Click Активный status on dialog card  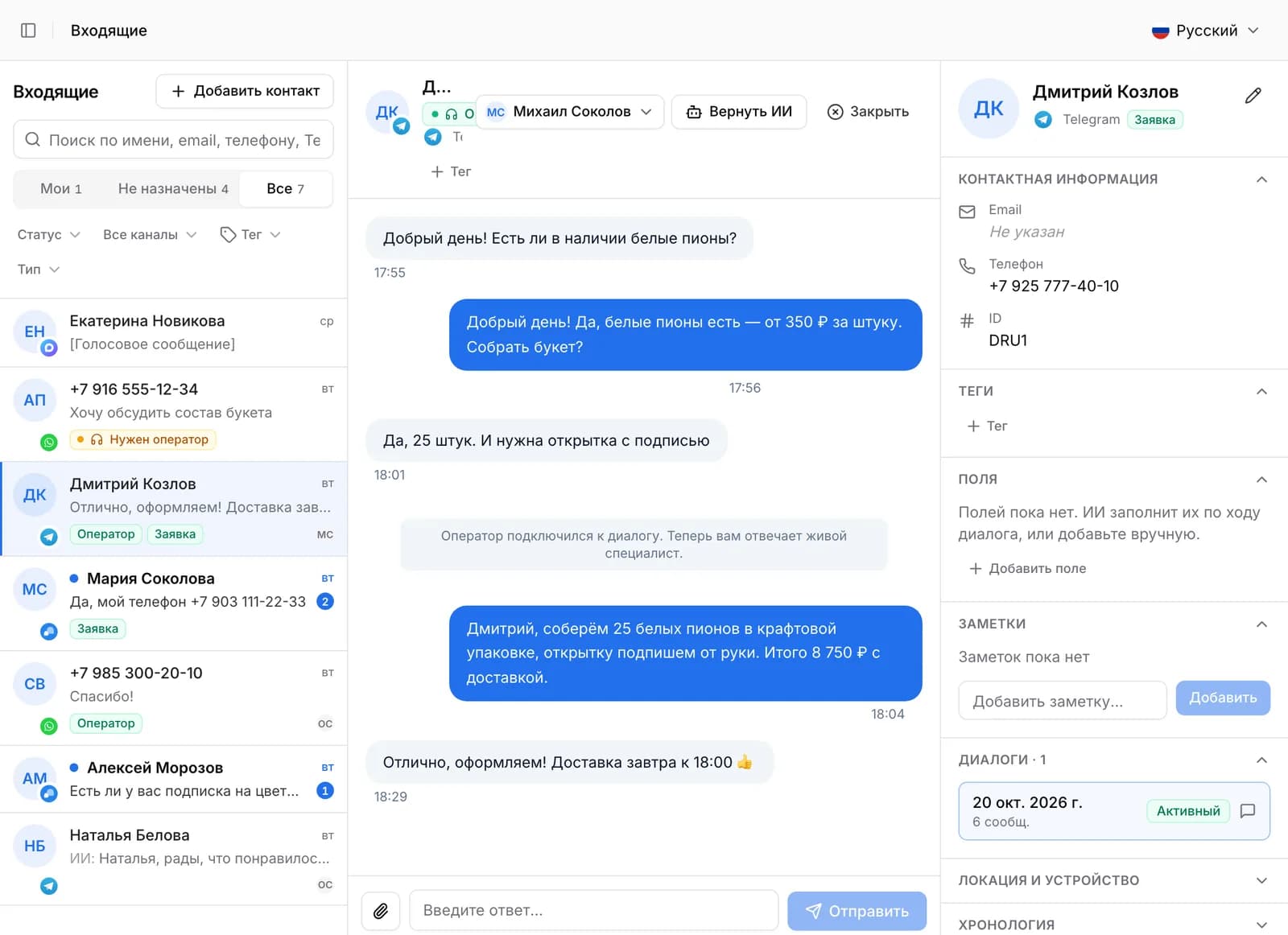pyautogui.click(x=1188, y=810)
